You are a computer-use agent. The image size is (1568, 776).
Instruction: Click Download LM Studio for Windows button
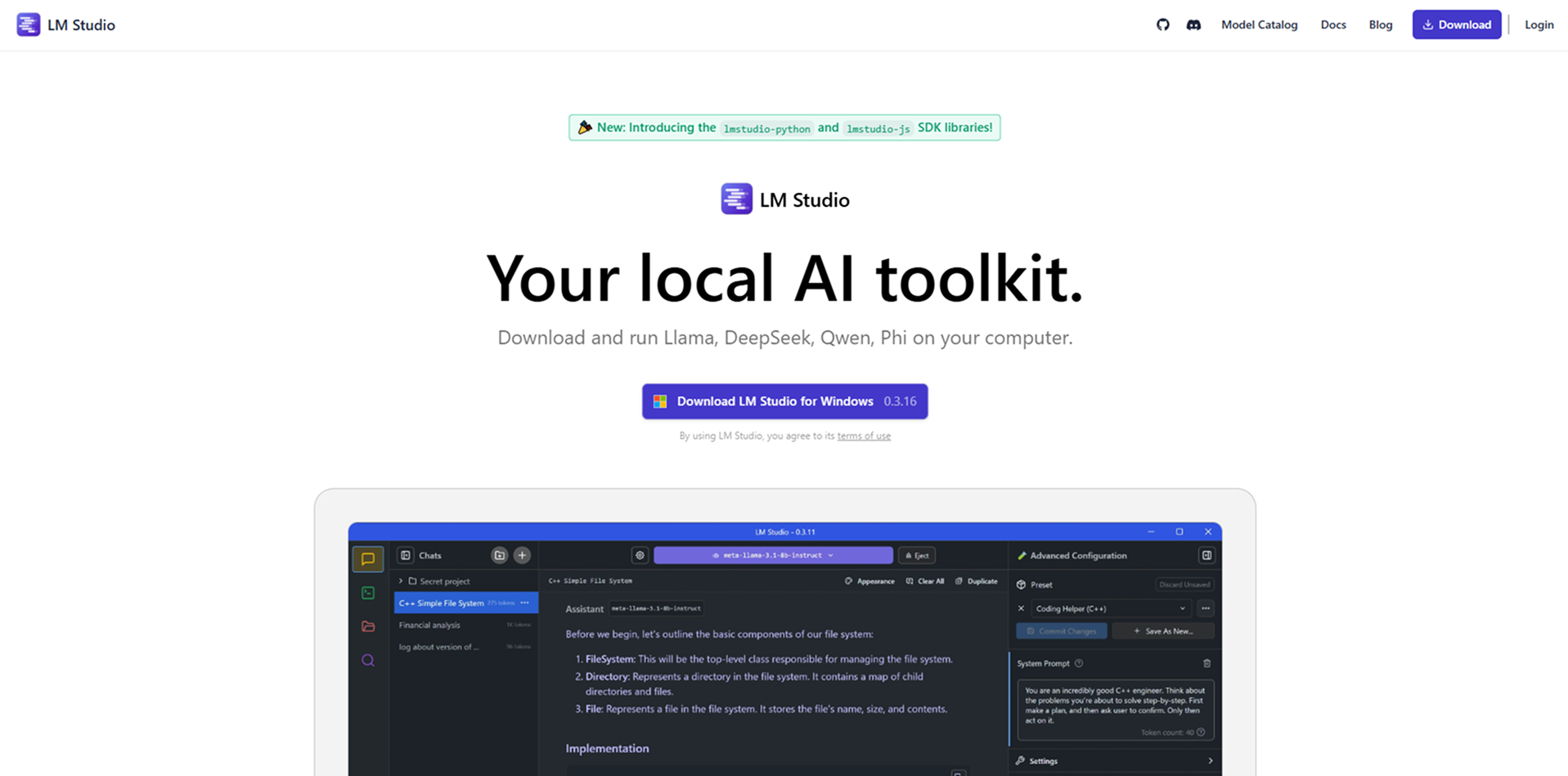pos(784,401)
